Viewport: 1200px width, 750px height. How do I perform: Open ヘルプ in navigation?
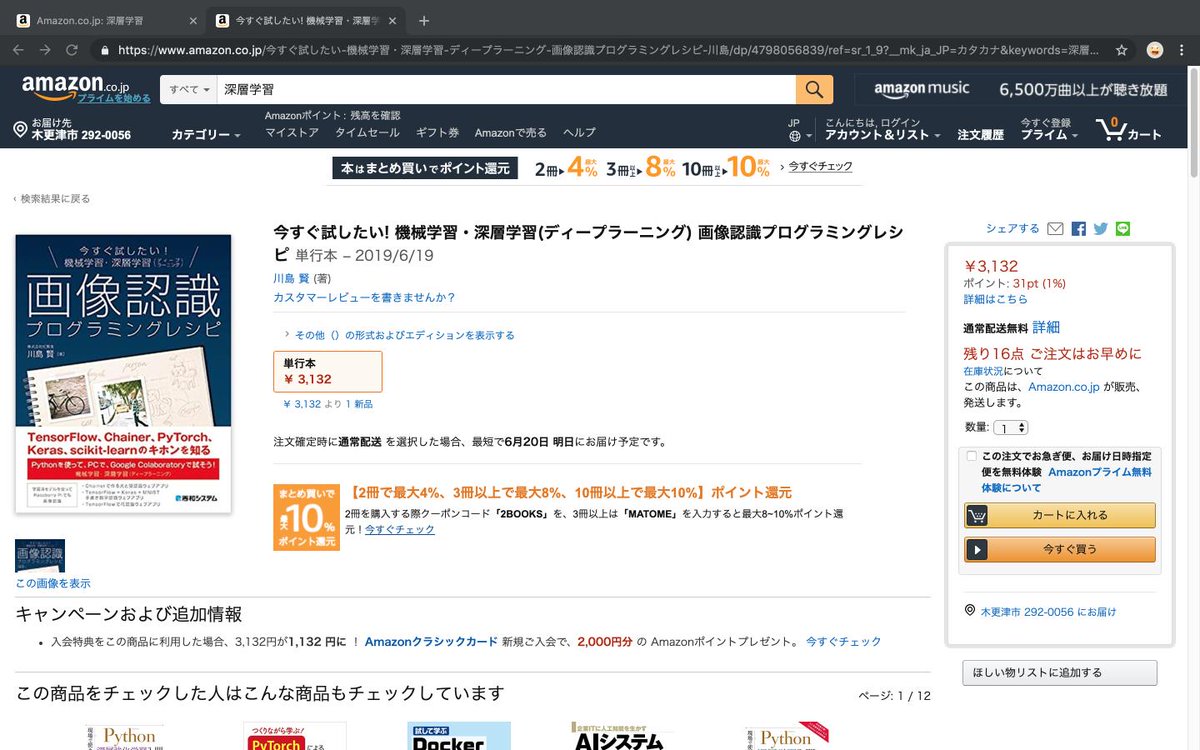pos(579,132)
